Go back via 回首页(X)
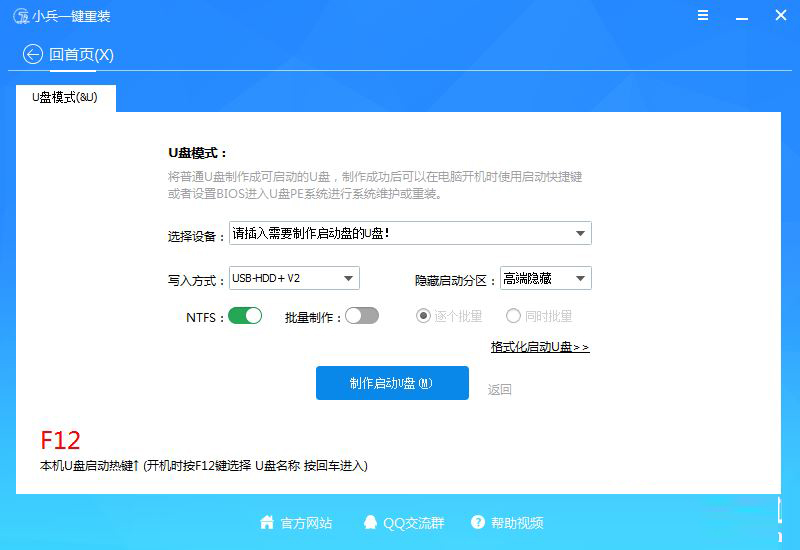This screenshot has width=800, height=550. coord(81,55)
